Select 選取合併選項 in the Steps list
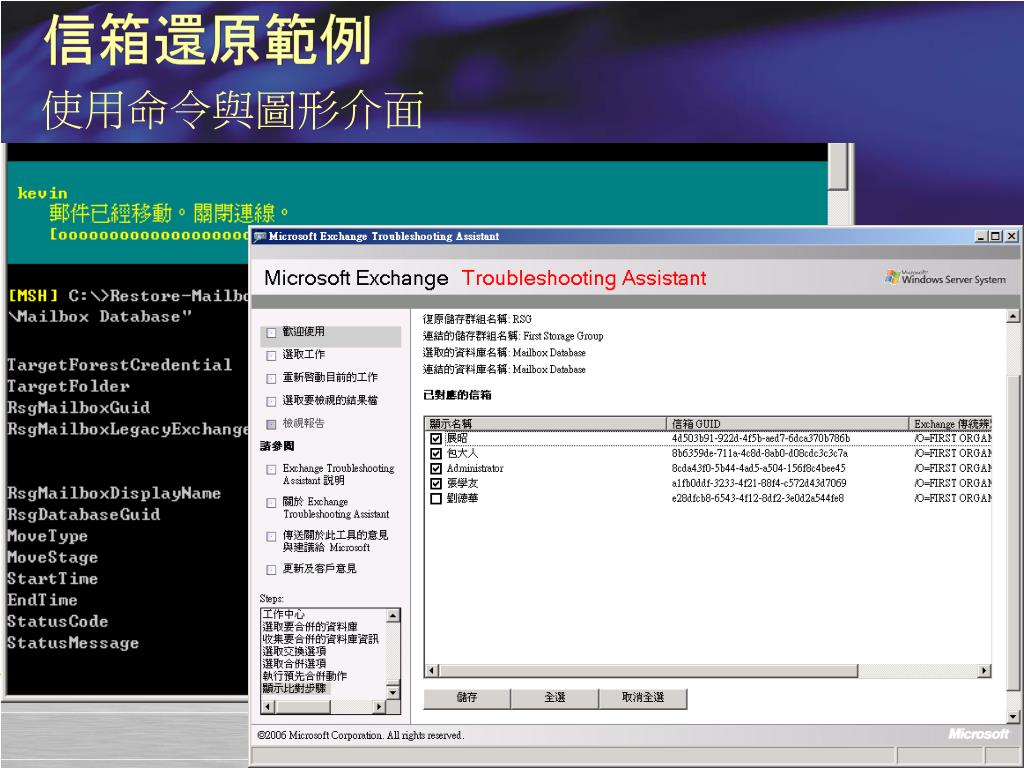 (x=294, y=664)
